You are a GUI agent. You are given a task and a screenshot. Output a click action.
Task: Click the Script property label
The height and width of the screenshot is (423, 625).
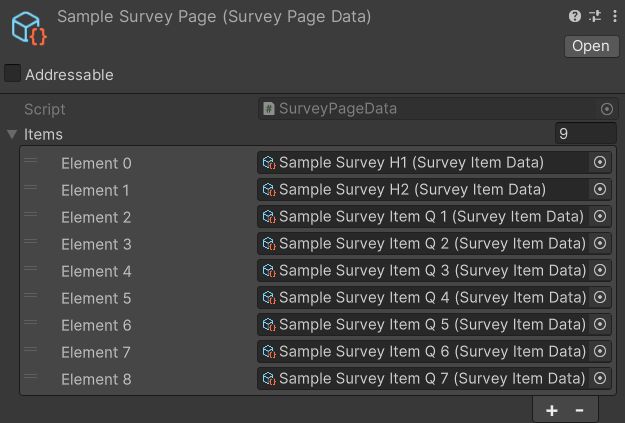tap(45, 110)
